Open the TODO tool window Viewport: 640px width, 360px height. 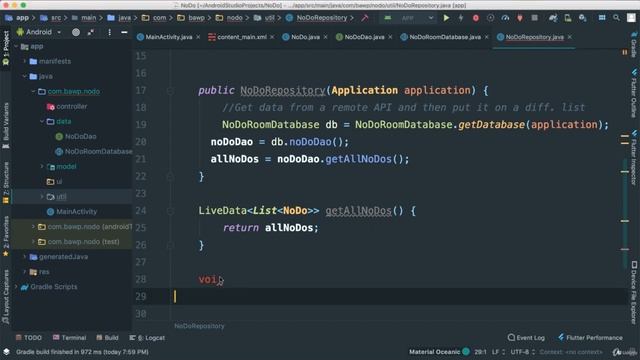click(29, 338)
